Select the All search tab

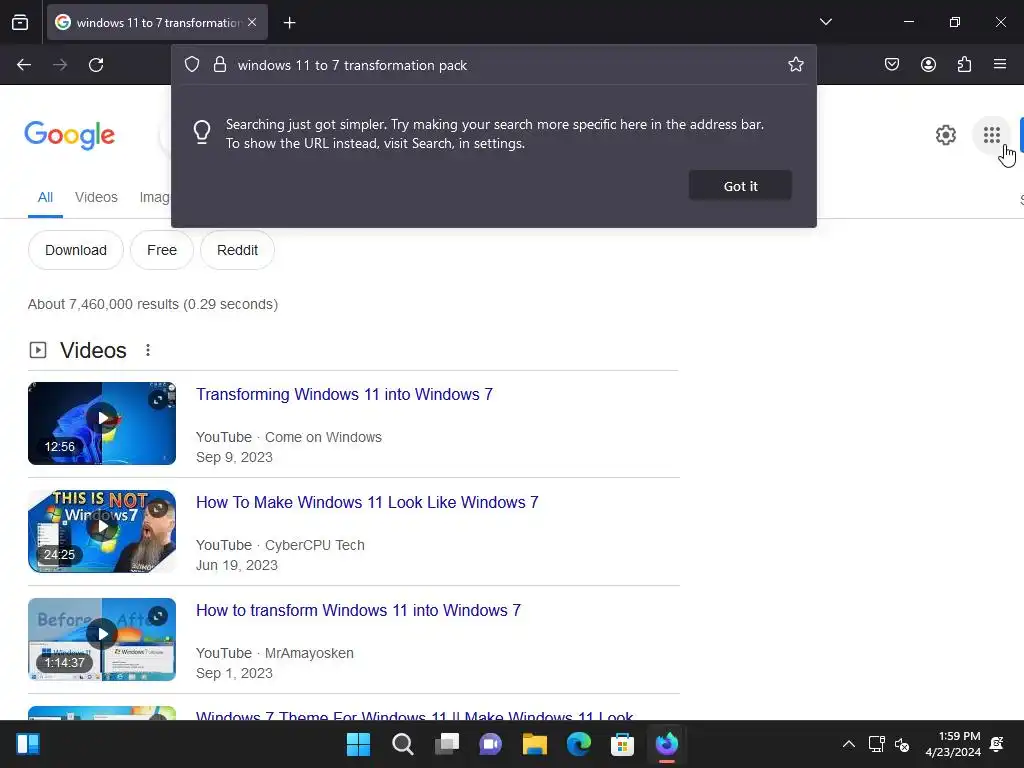pos(45,197)
